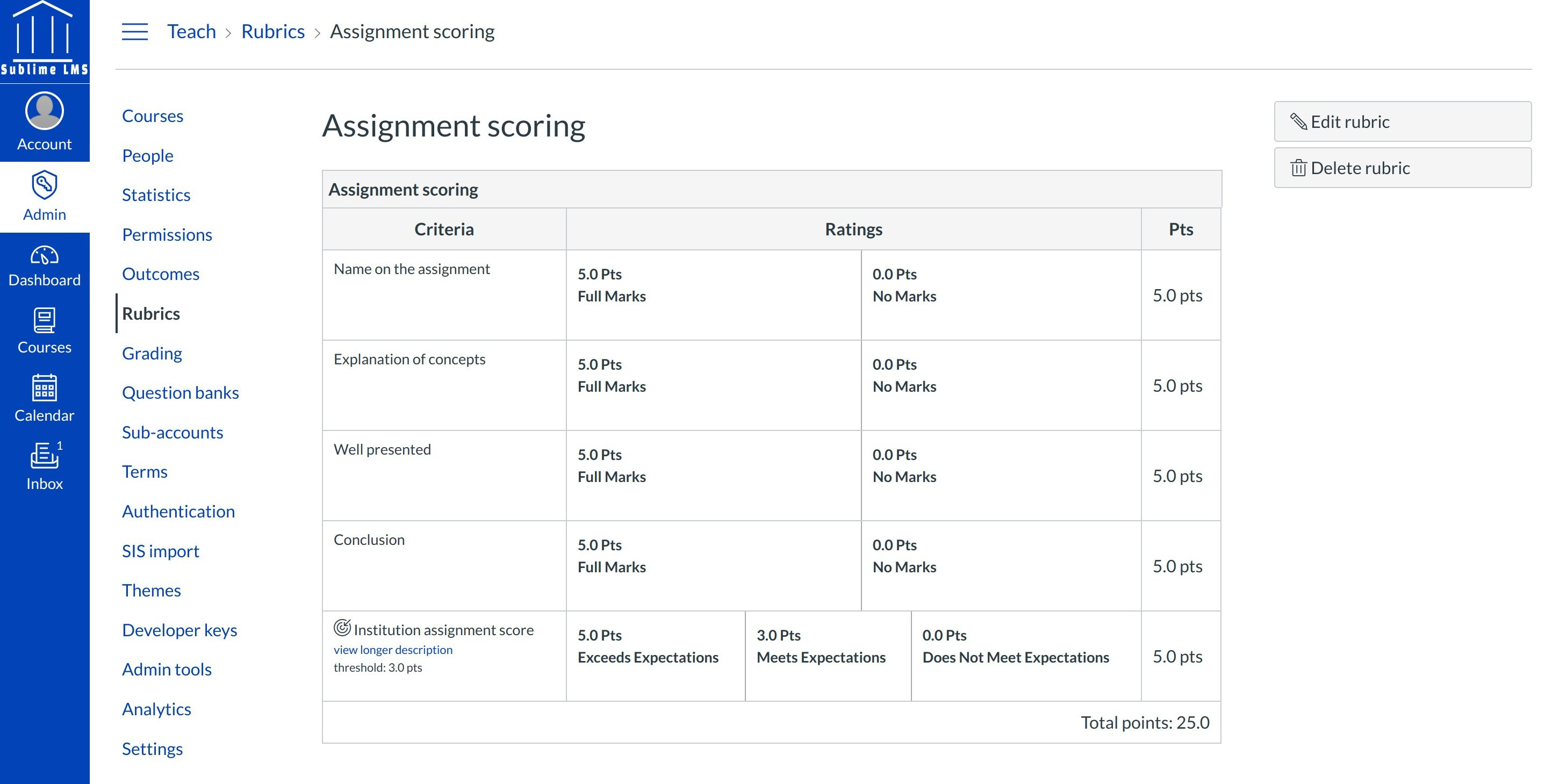Click the Sublime LMS logo
The image size is (1552, 784).
coord(45,40)
